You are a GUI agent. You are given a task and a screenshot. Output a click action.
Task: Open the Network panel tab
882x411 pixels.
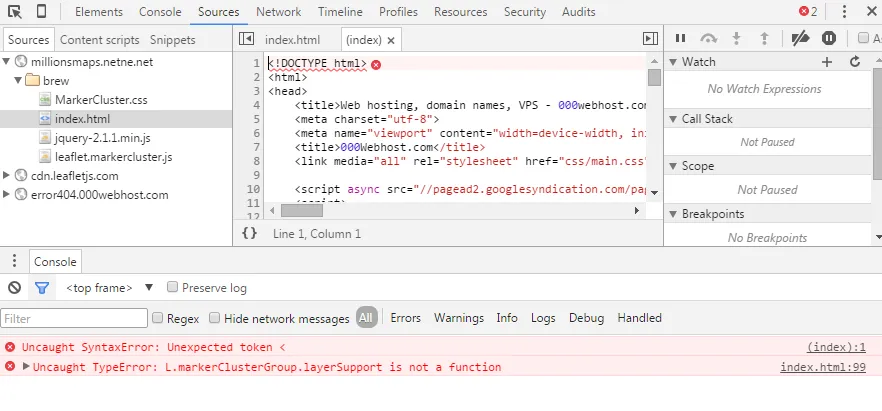pyautogui.click(x=278, y=12)
